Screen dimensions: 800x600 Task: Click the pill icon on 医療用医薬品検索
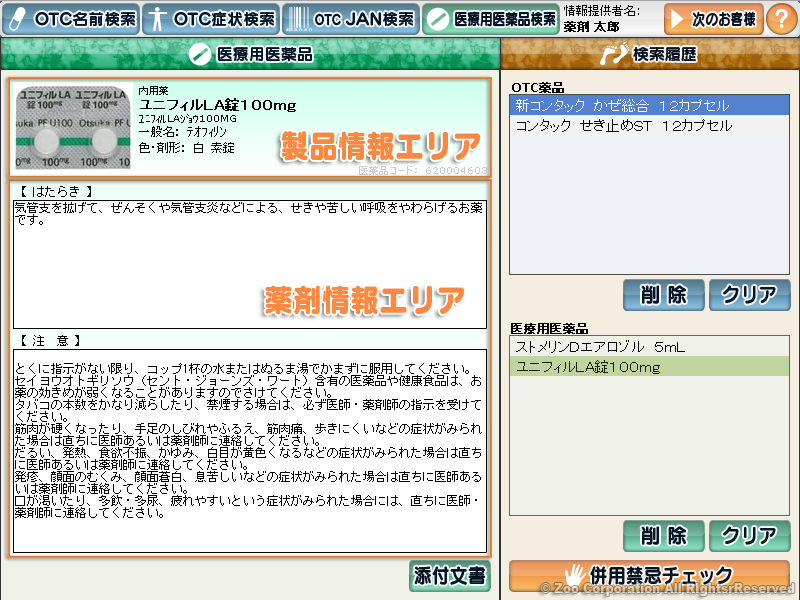click(438, 20)
